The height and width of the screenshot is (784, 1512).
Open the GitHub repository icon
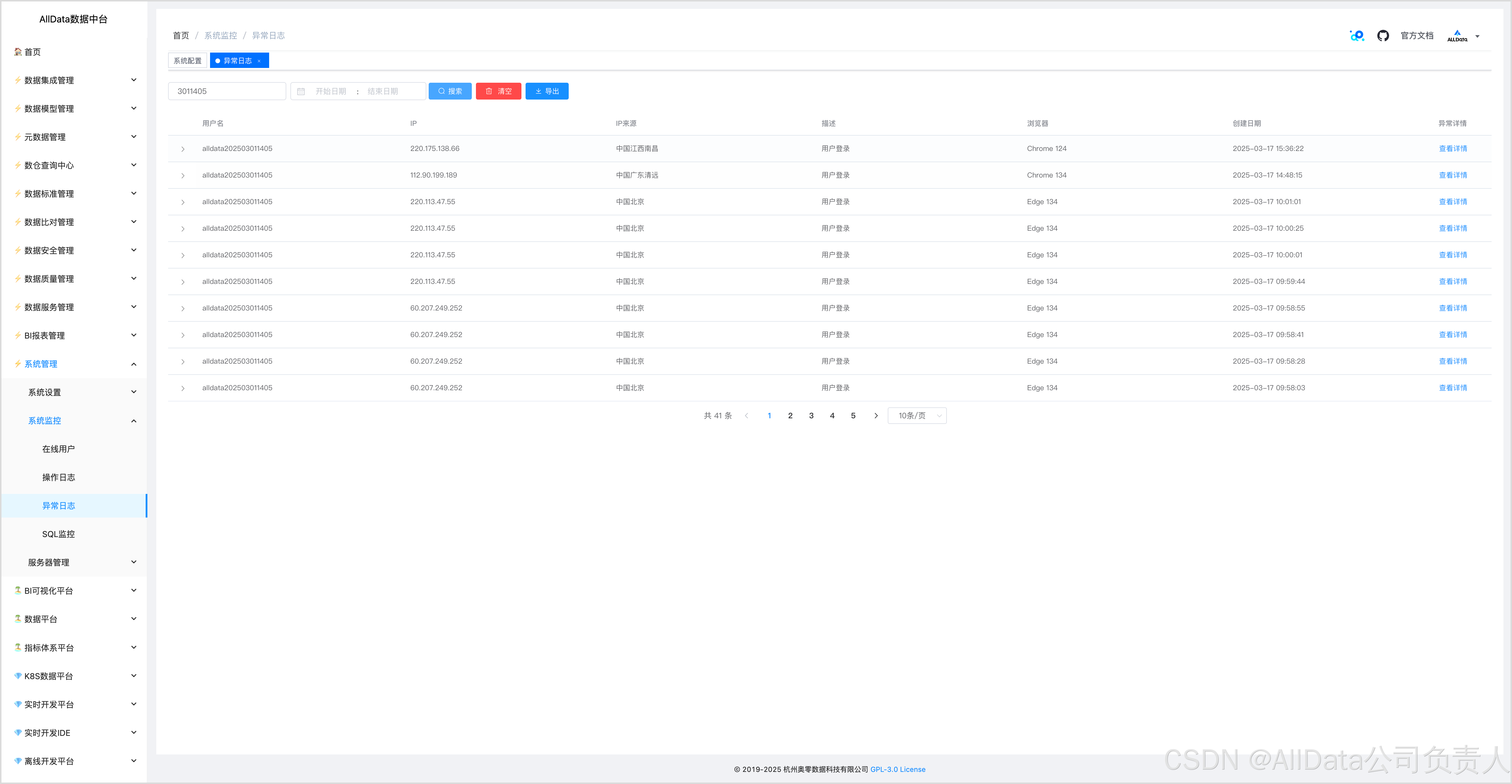[x=1383, y=36]
